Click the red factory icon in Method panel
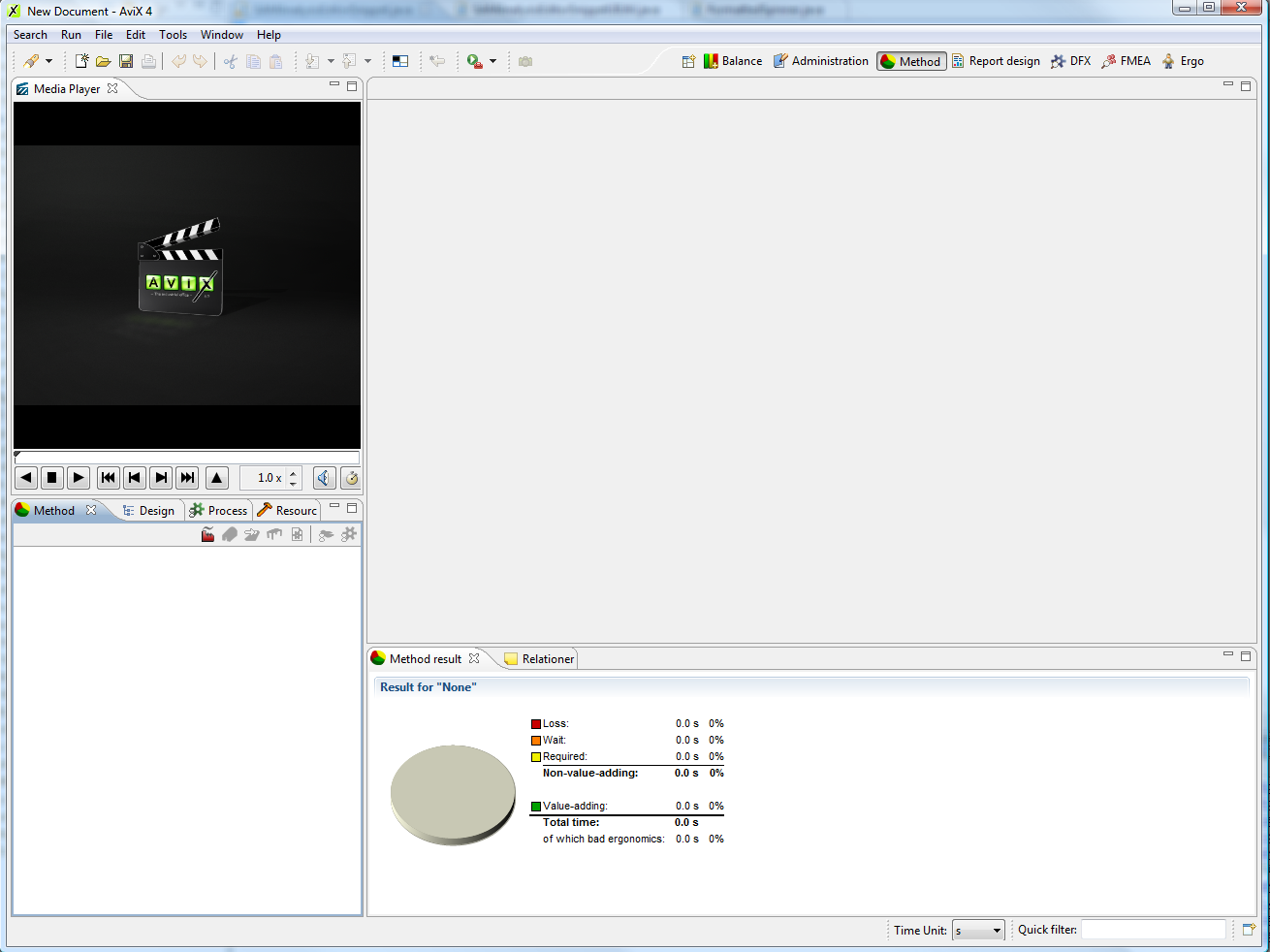Screen dimensions: 1270x952 (x=207, y=535)
